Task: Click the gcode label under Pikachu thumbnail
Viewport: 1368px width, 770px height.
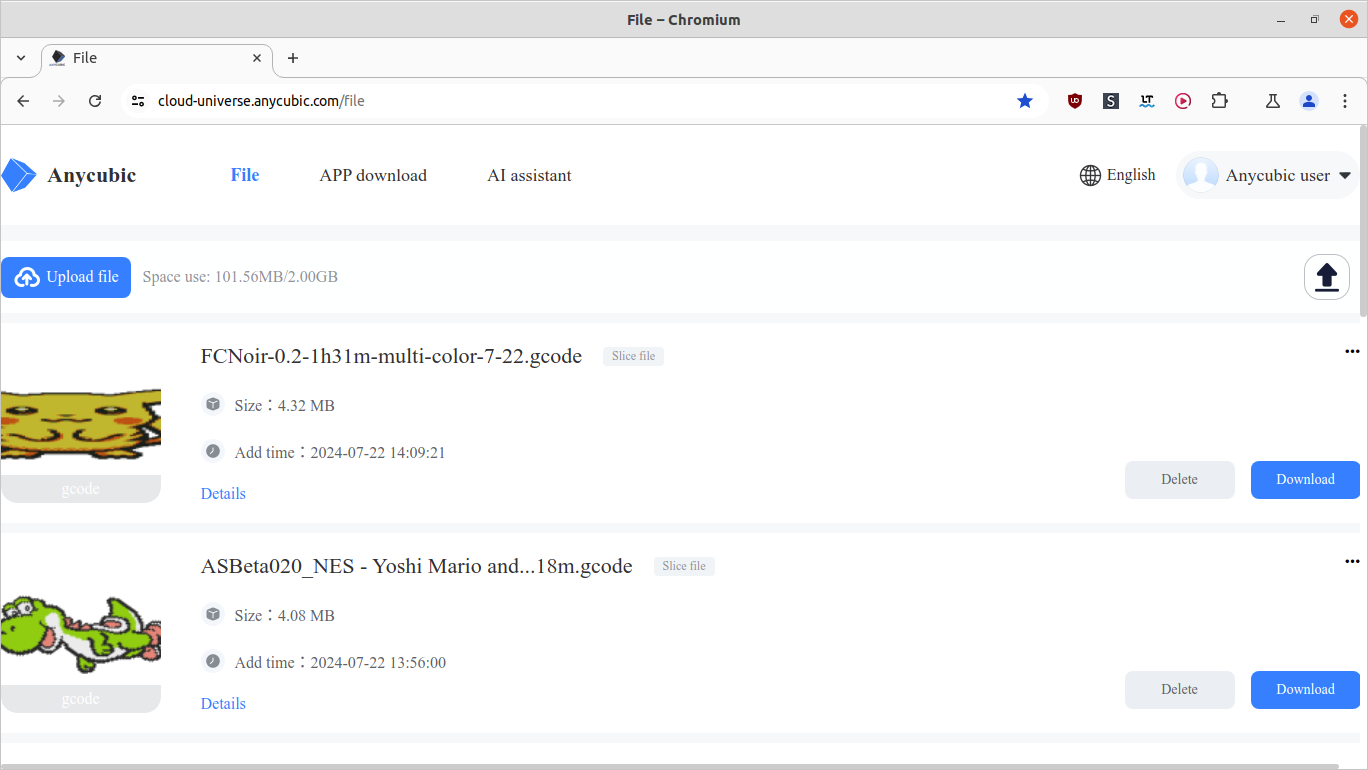Action: [80, 489]
